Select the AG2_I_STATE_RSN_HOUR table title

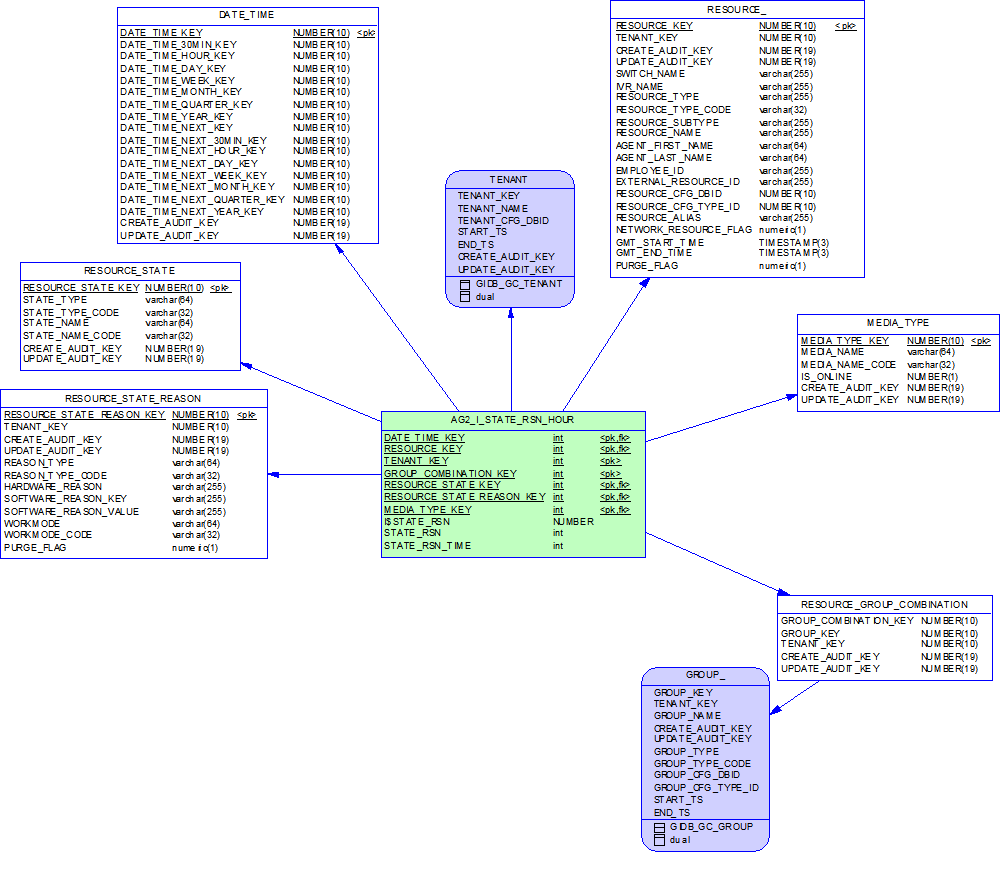click(x=513, y=420)
